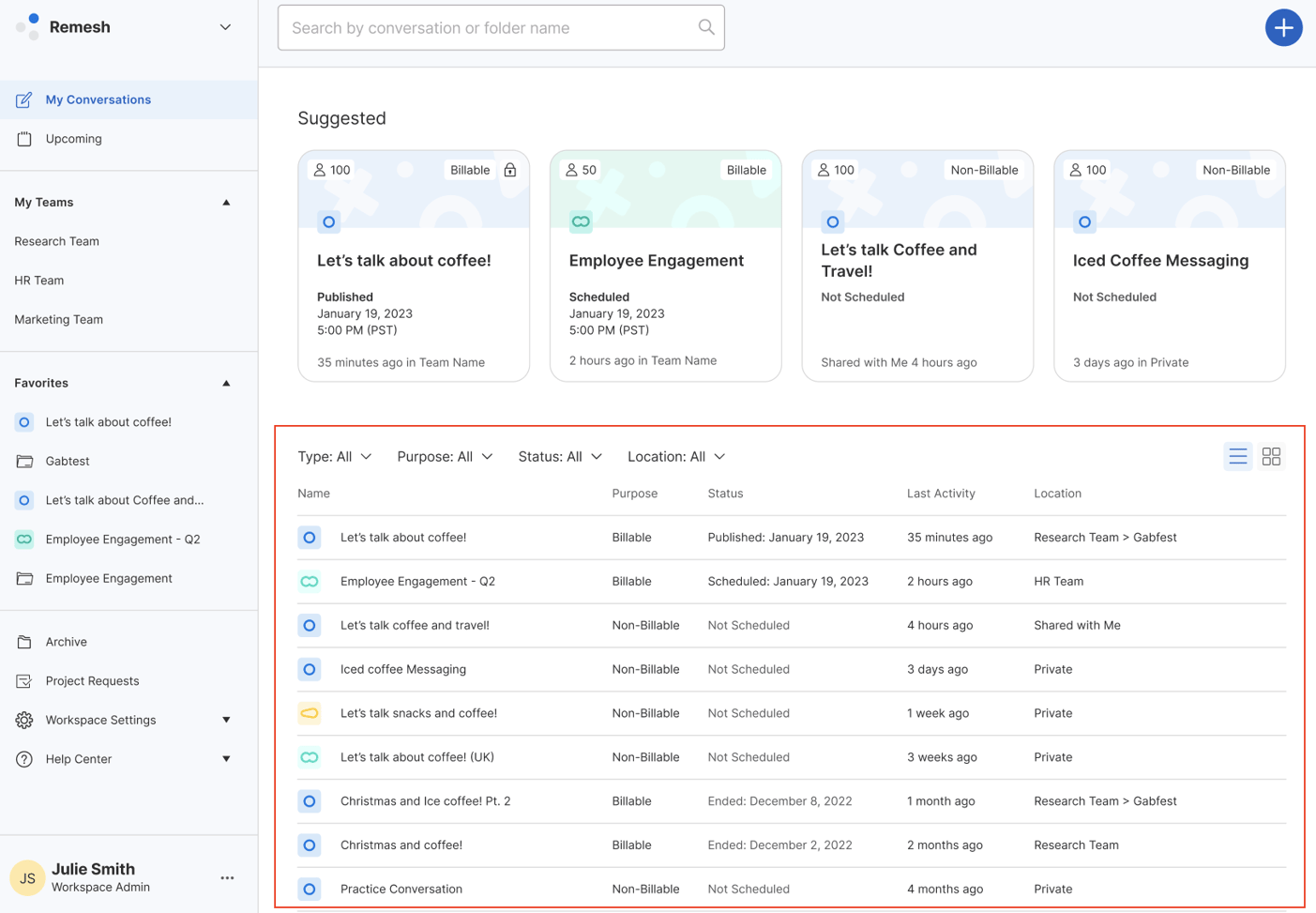Click the Project Requests icon
This screenshot has width=1316, height=913.
pos(24,681)
